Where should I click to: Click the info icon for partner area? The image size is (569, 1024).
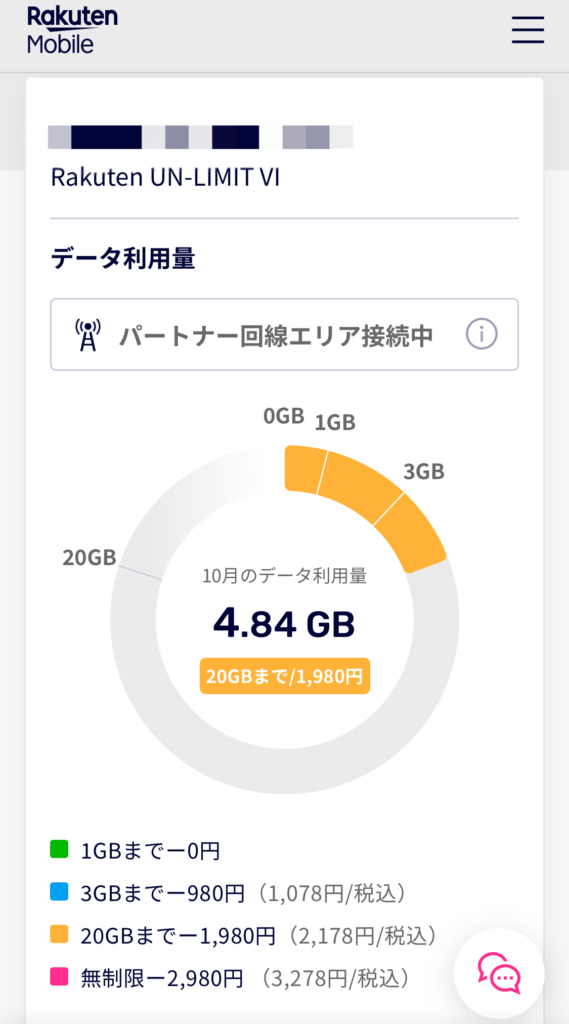(x=481, y=334)
